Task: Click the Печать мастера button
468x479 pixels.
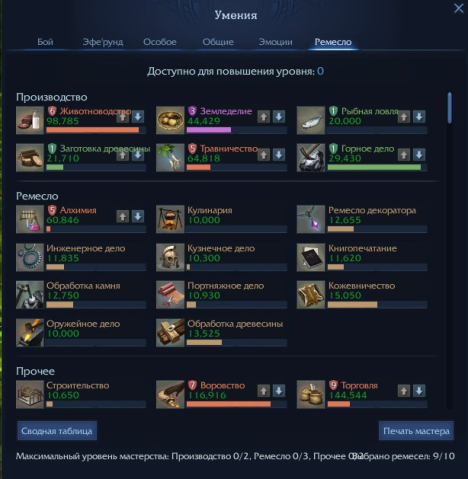Action: click(416, 431)
